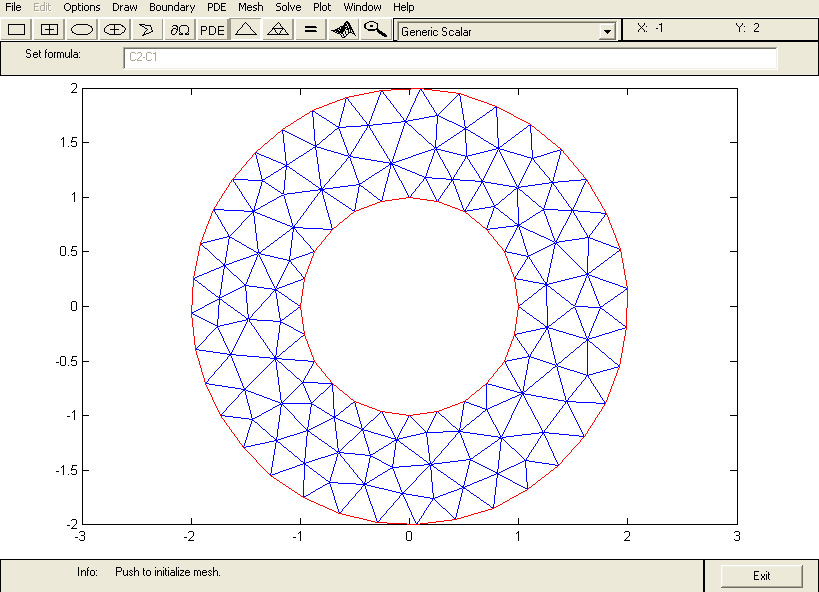Click the Set formula input field
Screen dimensions: 819x592
(x=450, y=57)
